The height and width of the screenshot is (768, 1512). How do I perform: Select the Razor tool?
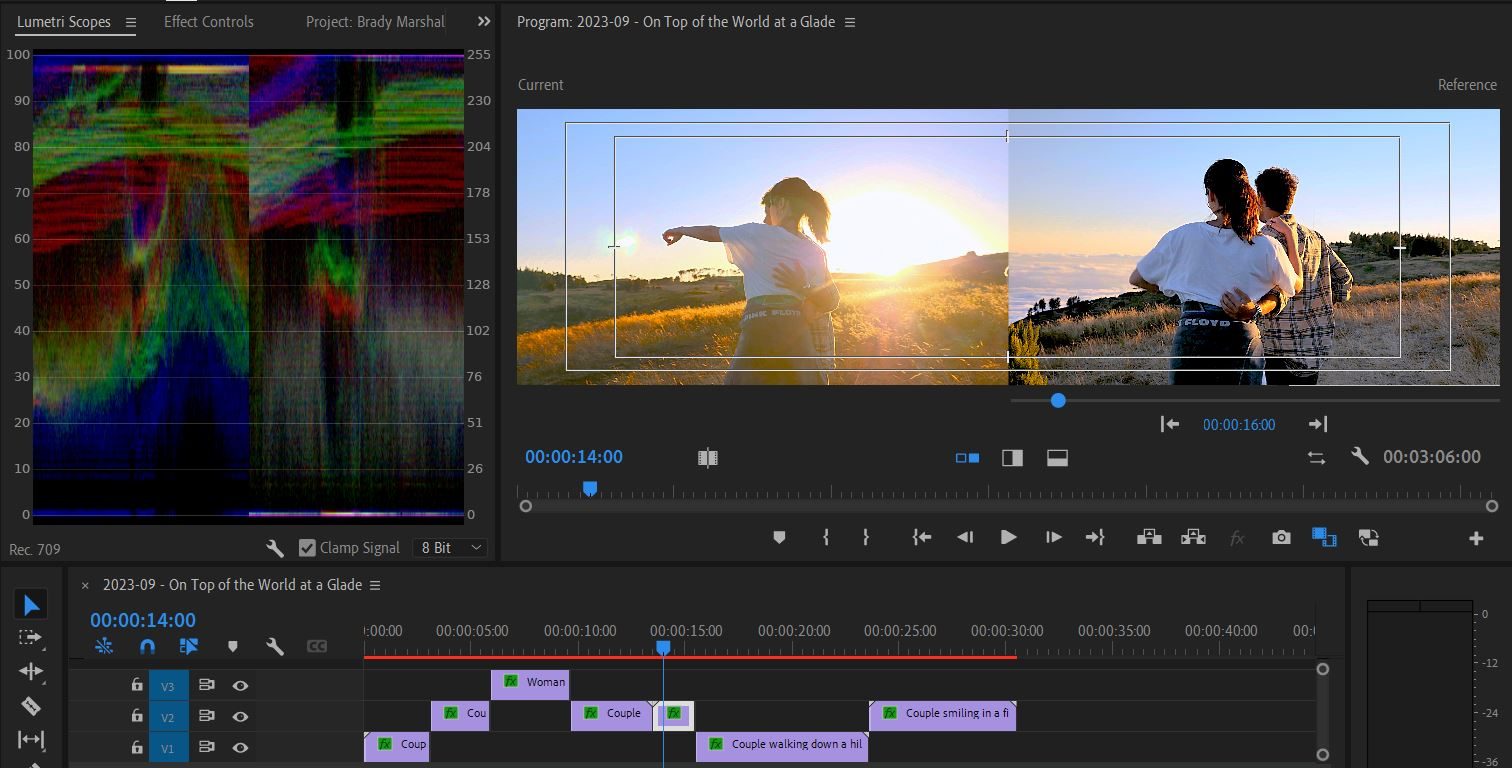tap(31, 706)
